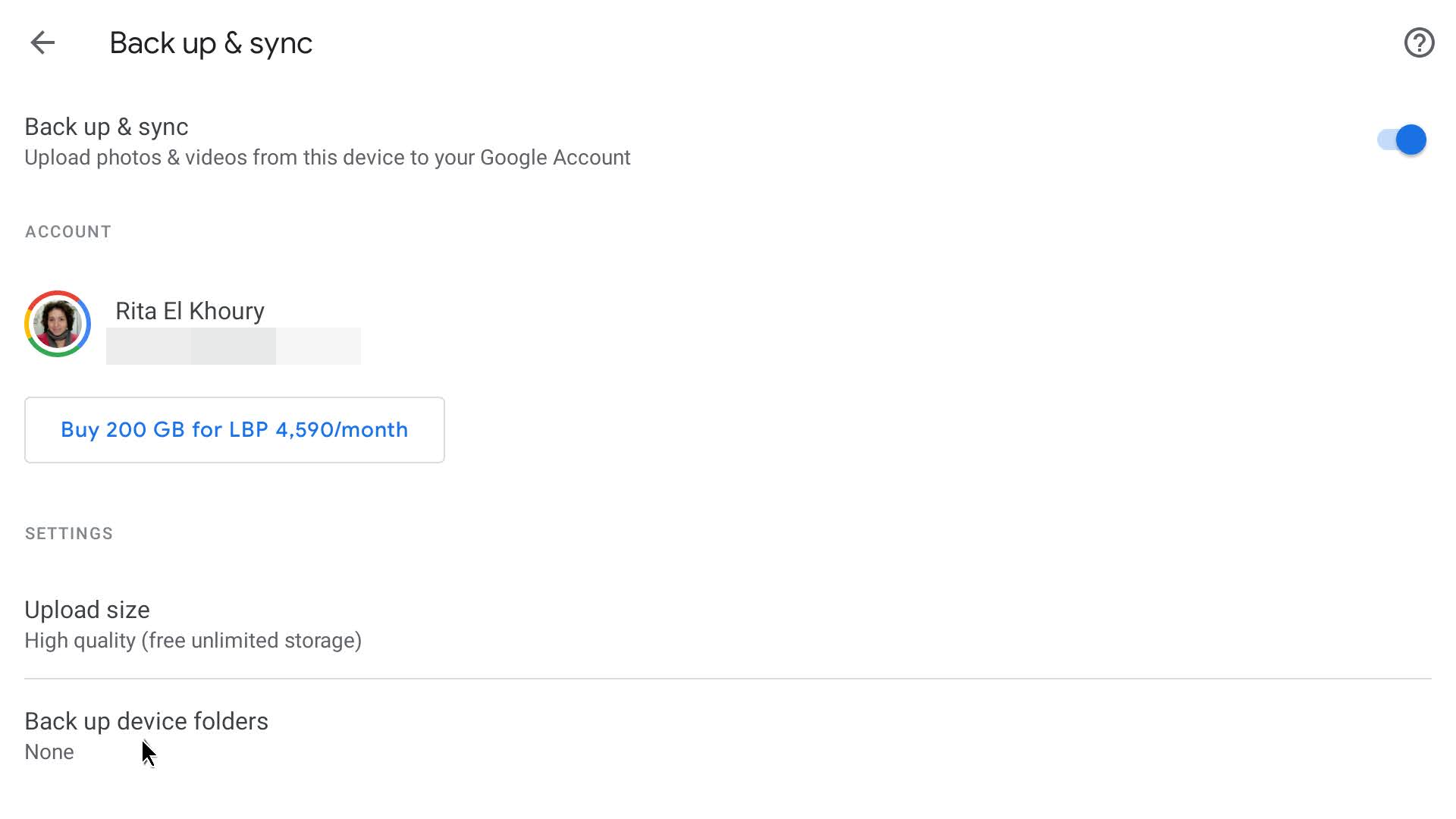Click the Back up device folders label

[146, 720]
